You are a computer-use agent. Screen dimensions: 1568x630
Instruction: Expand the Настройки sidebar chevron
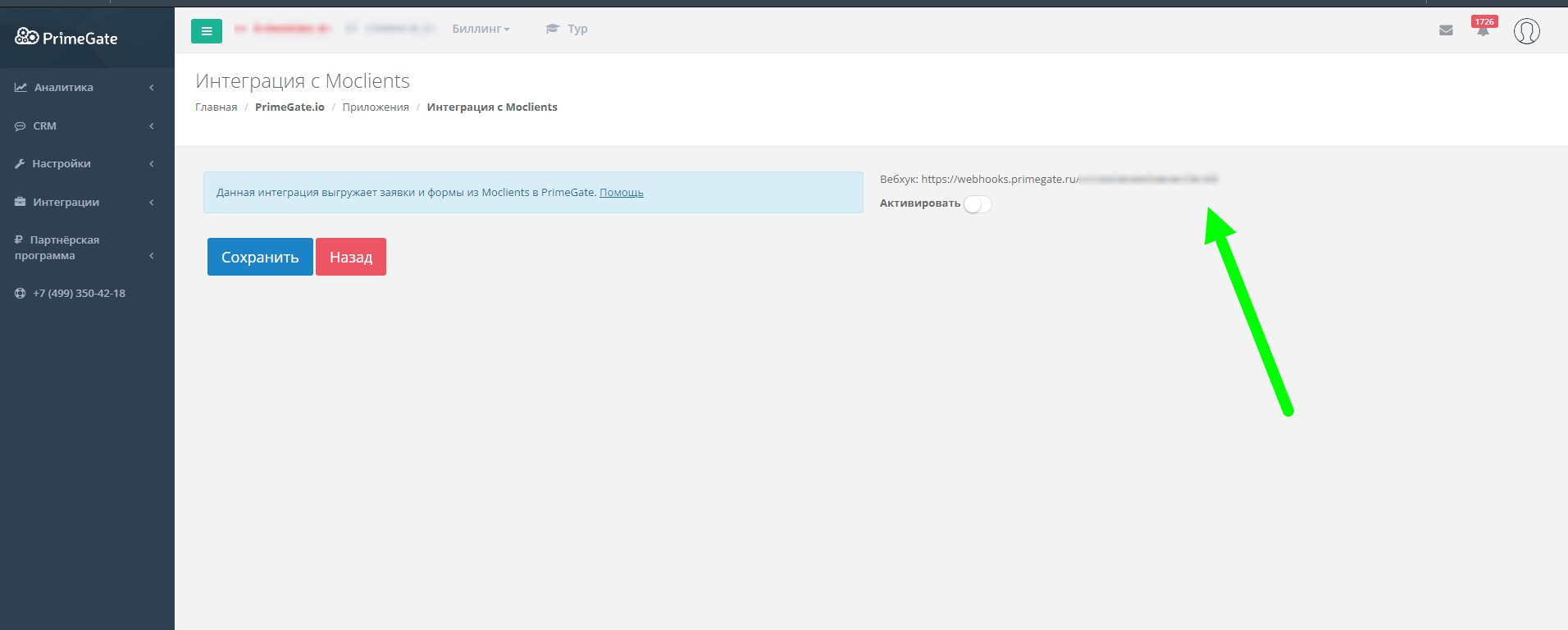tap(152, 164)
